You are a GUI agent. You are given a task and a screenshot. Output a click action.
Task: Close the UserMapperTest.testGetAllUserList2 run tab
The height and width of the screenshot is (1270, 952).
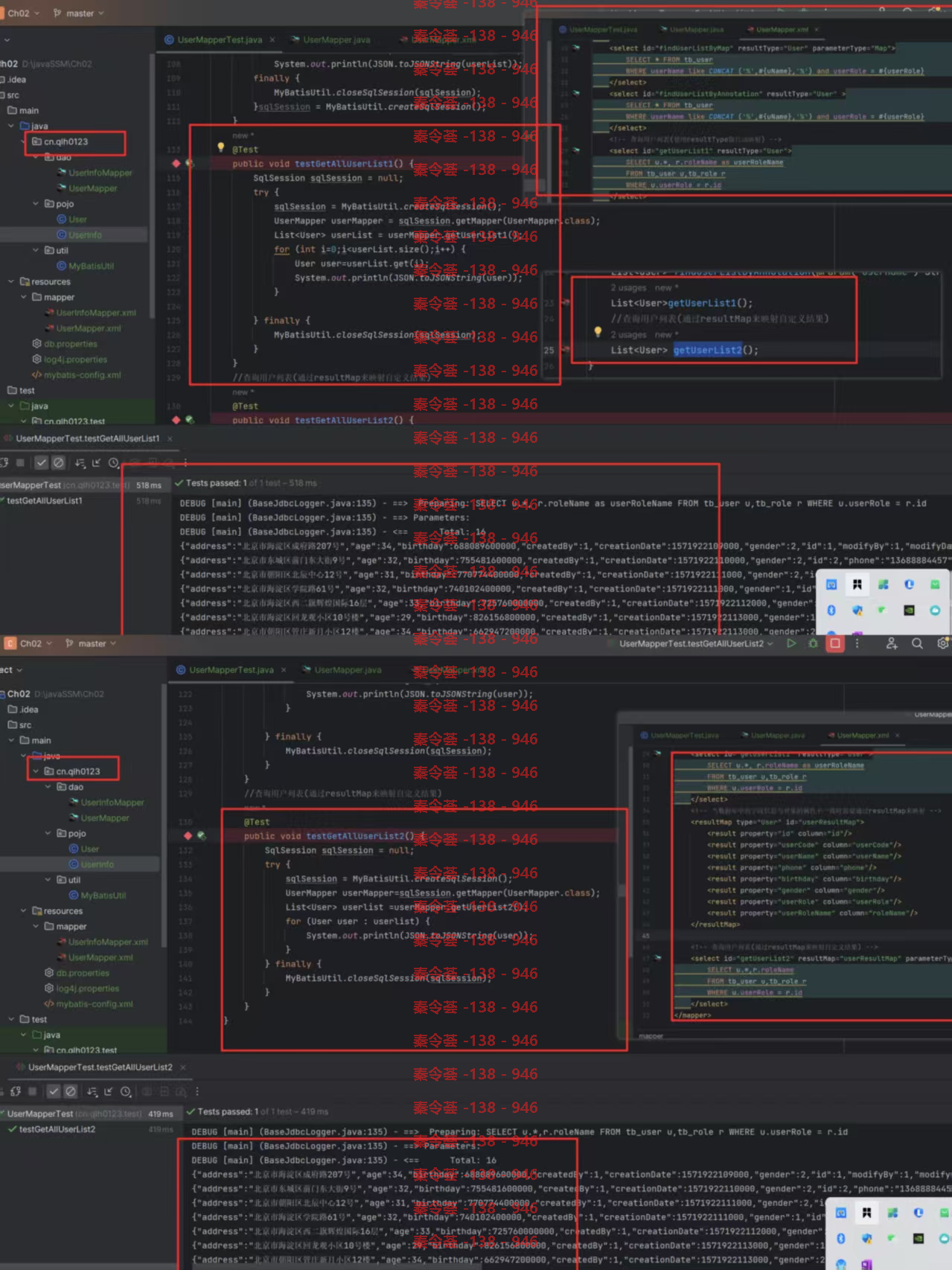[182, 1068]
